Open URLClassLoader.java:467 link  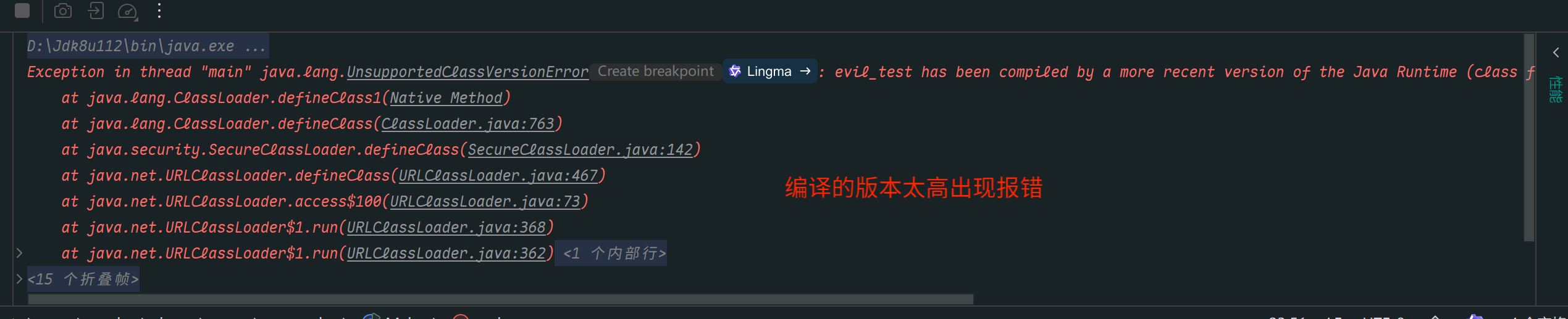[498, 176]
